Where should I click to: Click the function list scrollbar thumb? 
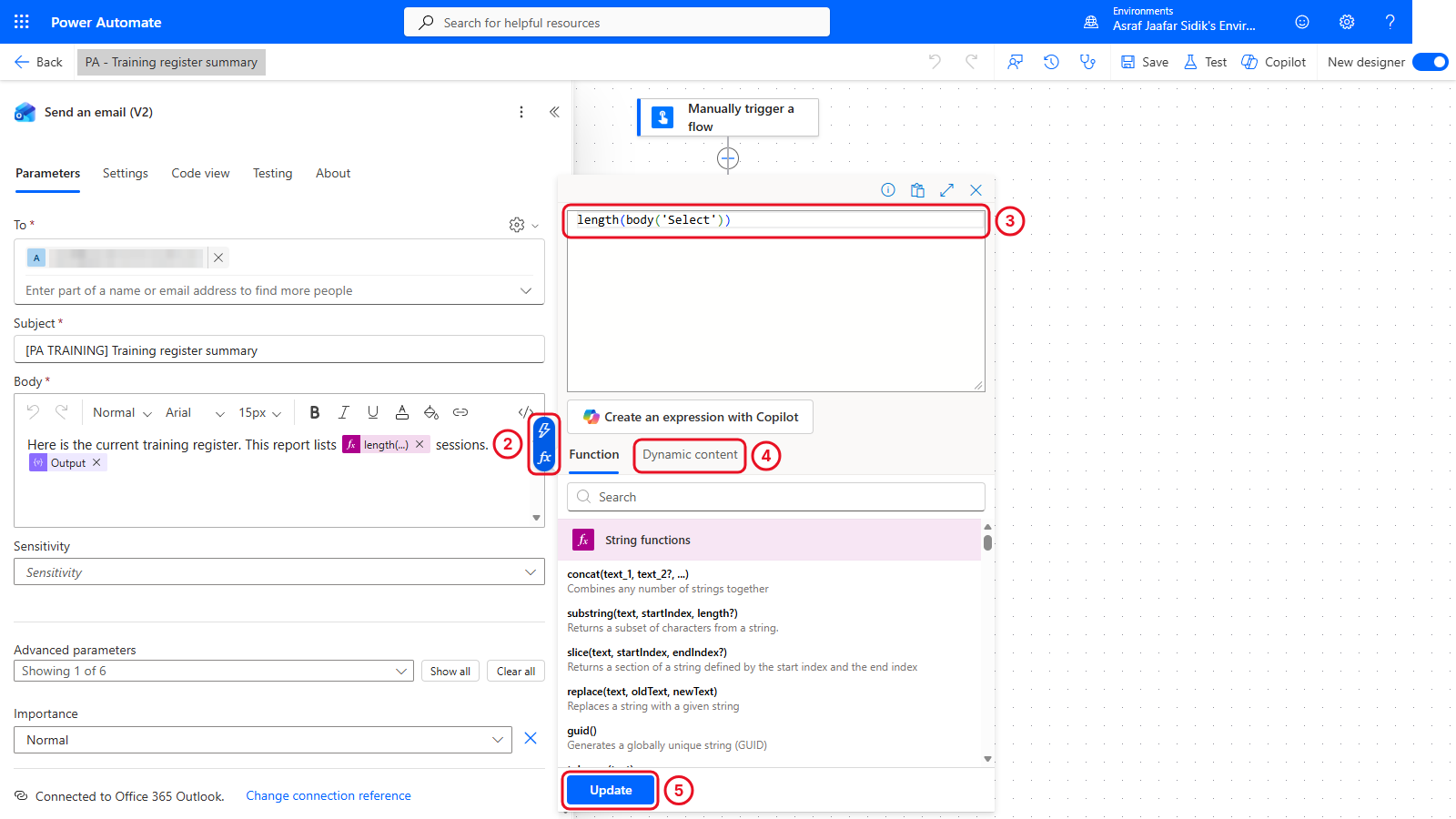click(987, 542)
